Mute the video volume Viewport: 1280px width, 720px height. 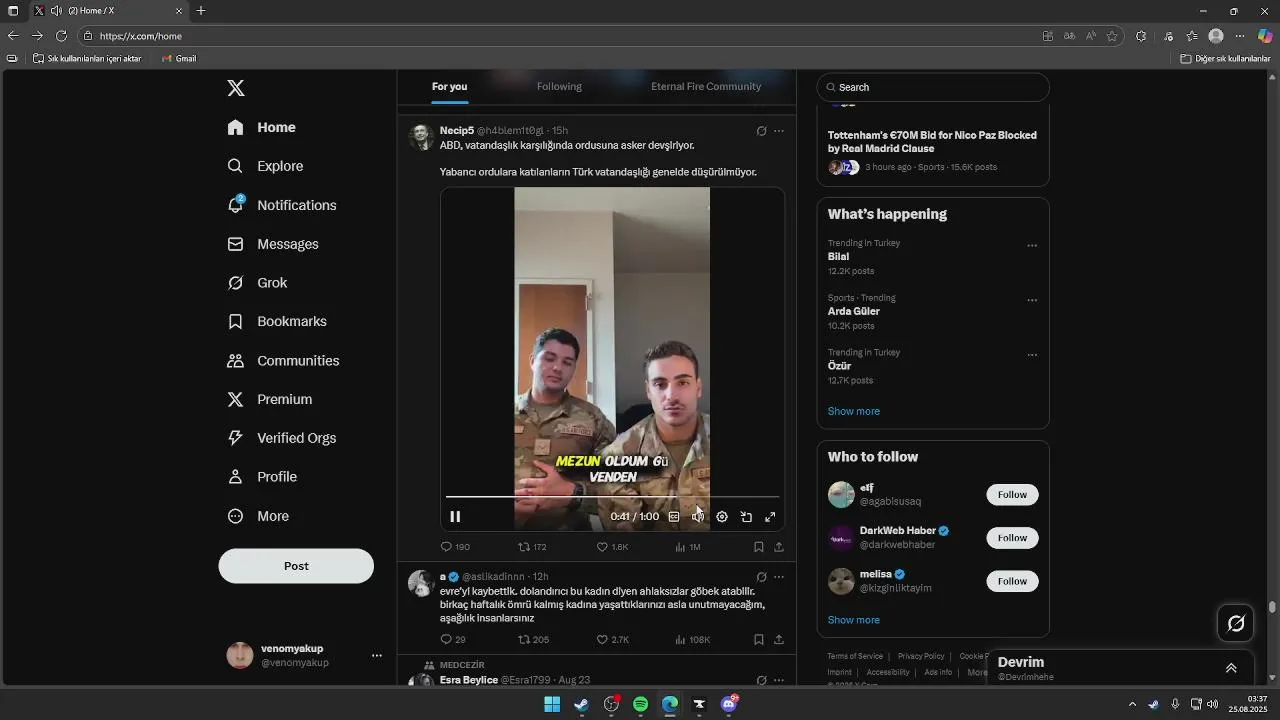pos(698,517)
